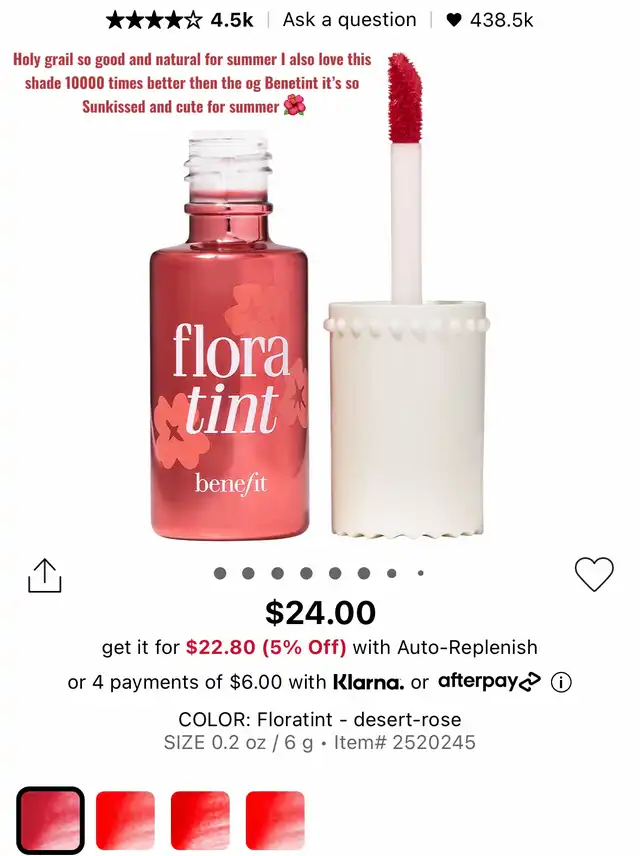The image size is (640, 856).
Task: Open the star rating reviews
Action: (x=154, y=20)
